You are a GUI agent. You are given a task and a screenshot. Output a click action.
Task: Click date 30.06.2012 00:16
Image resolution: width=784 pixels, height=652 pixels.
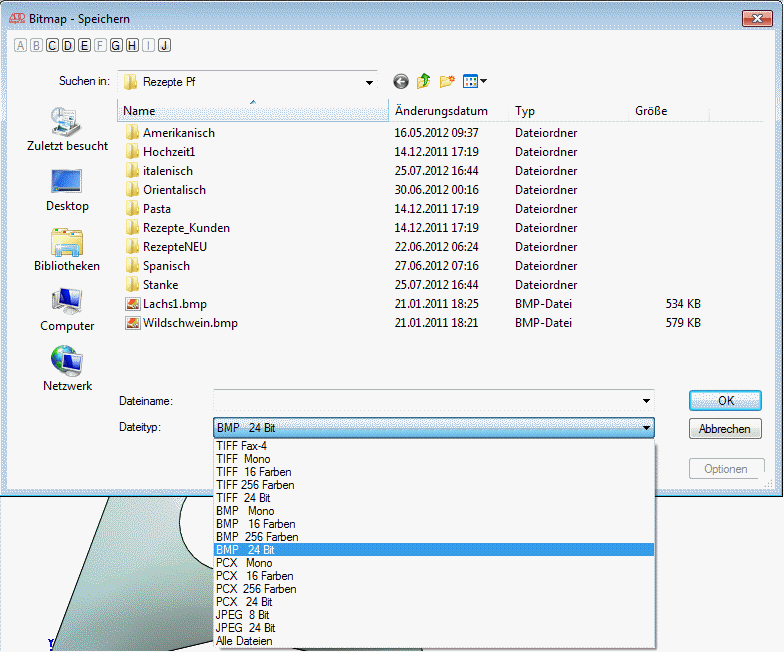point(436,190)
